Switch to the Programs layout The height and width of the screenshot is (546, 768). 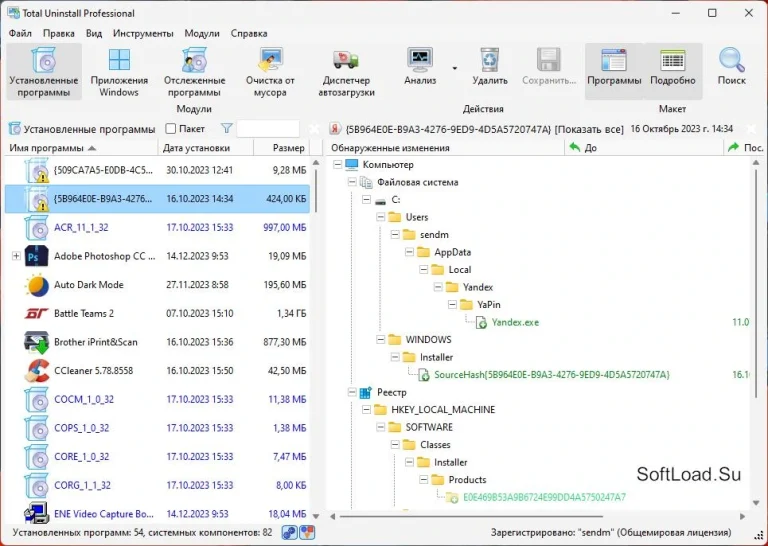614,71
